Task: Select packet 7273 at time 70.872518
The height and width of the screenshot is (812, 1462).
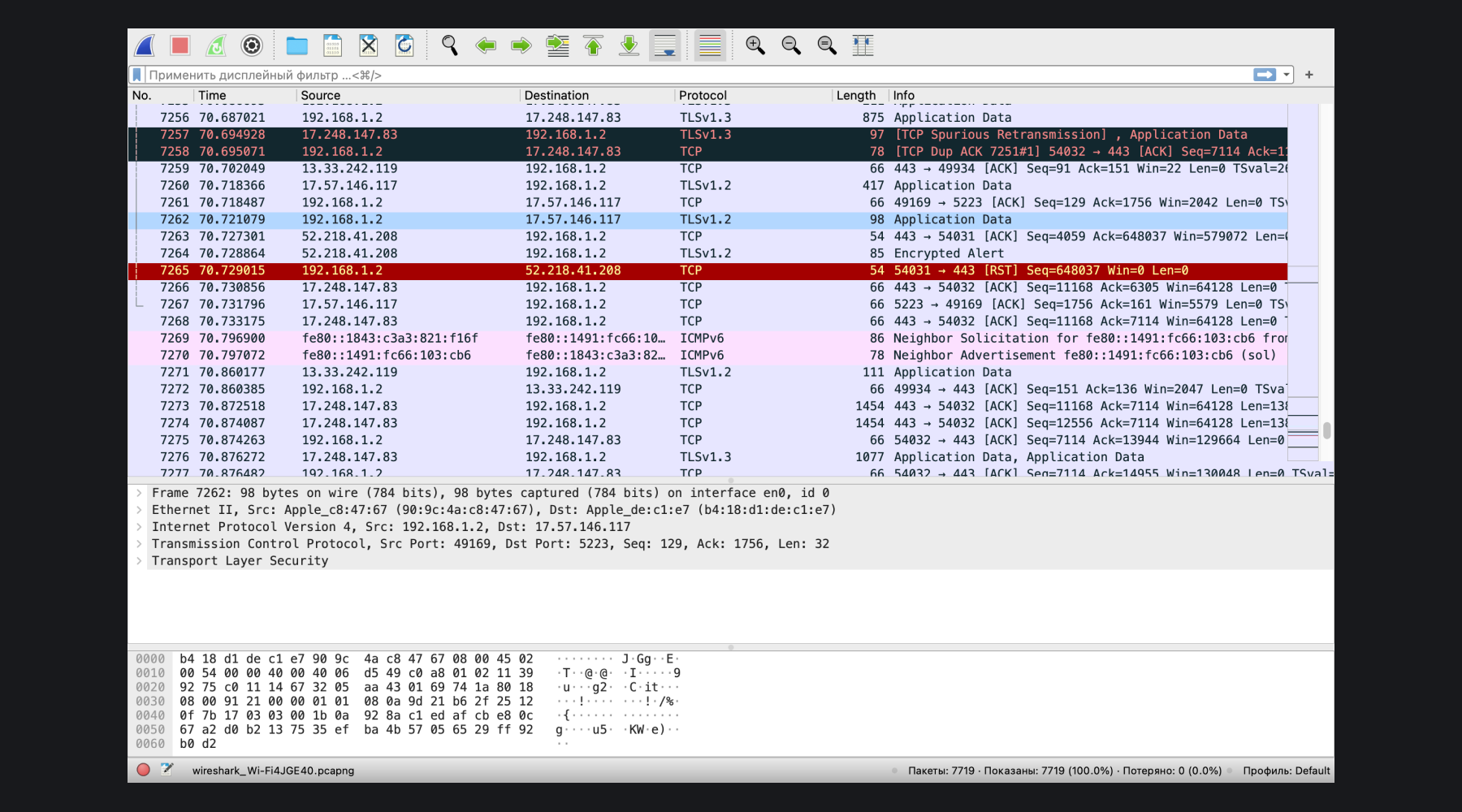Action: [x=707, y=406]
